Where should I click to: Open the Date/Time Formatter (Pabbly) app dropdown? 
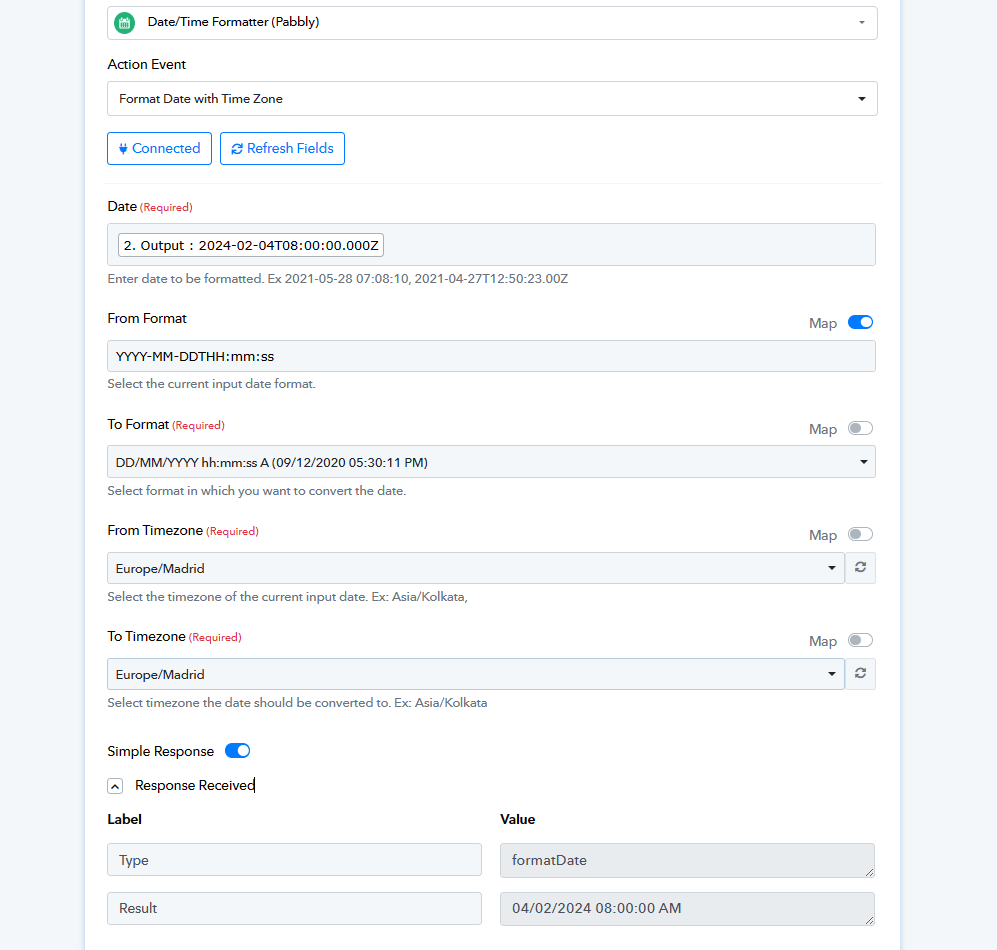pyautogui.click(x=492, y=23)
